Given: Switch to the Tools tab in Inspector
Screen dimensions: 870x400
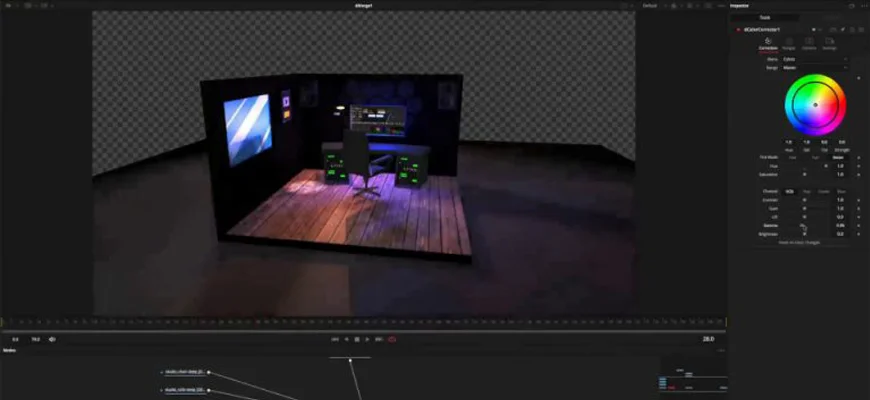Looking at the screenshot, I should (x=765, y=18).
